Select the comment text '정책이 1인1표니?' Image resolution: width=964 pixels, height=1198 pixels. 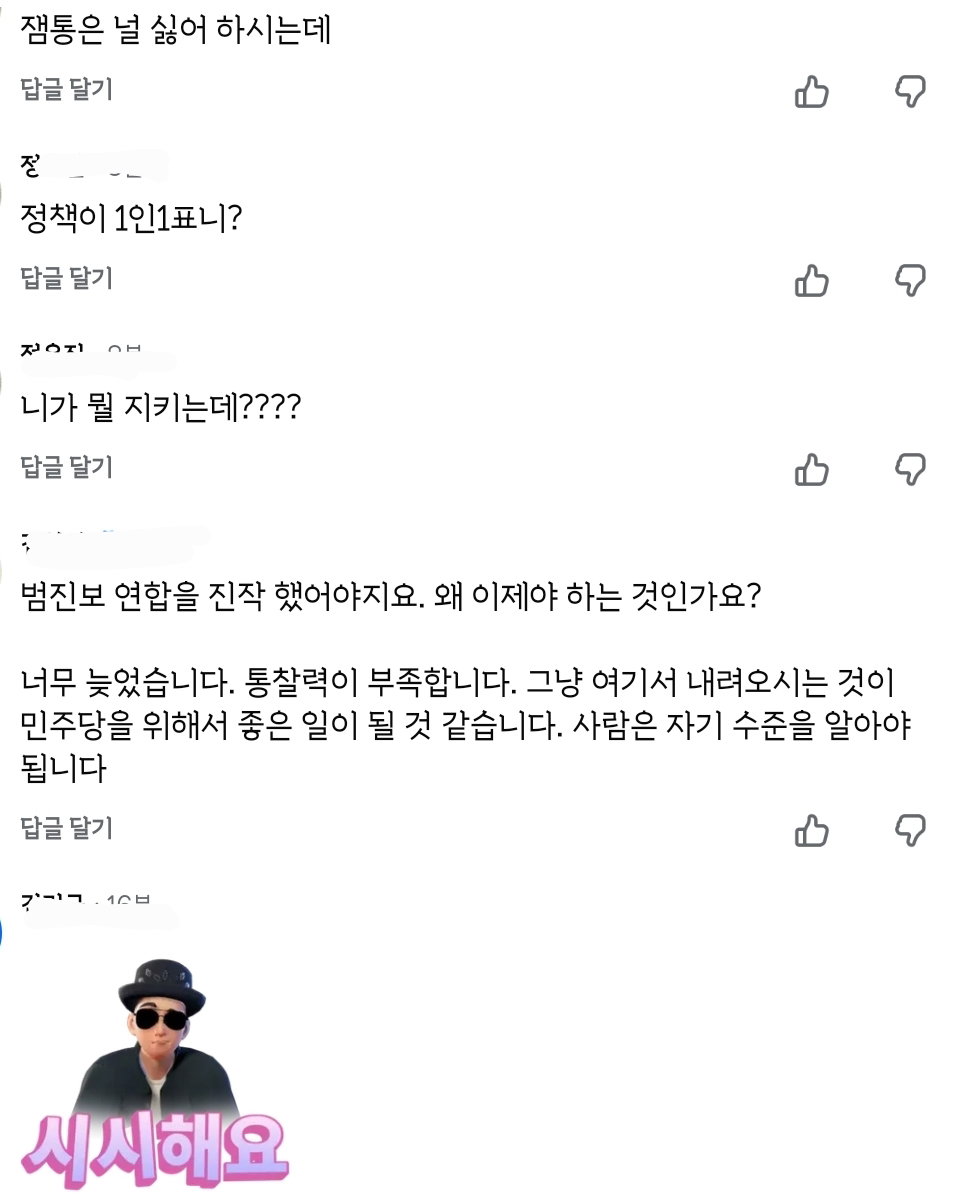pyautogui.click(x=131, y=219)
